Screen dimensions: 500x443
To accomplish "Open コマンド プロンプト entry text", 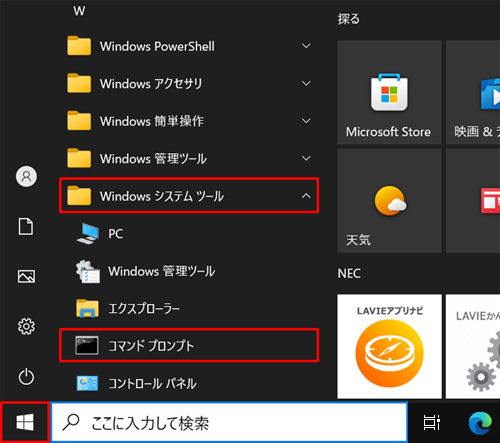I will click(x=151, y=346).
